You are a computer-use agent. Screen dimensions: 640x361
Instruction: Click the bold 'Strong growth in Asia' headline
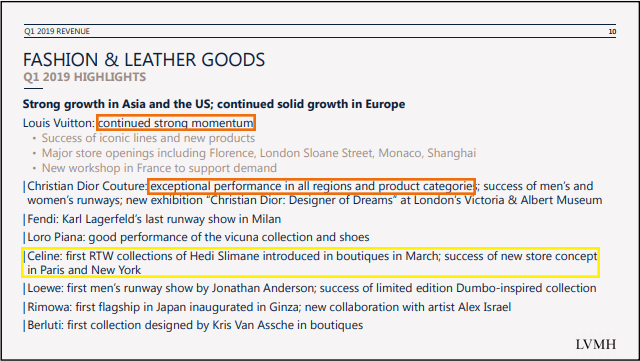214,104
